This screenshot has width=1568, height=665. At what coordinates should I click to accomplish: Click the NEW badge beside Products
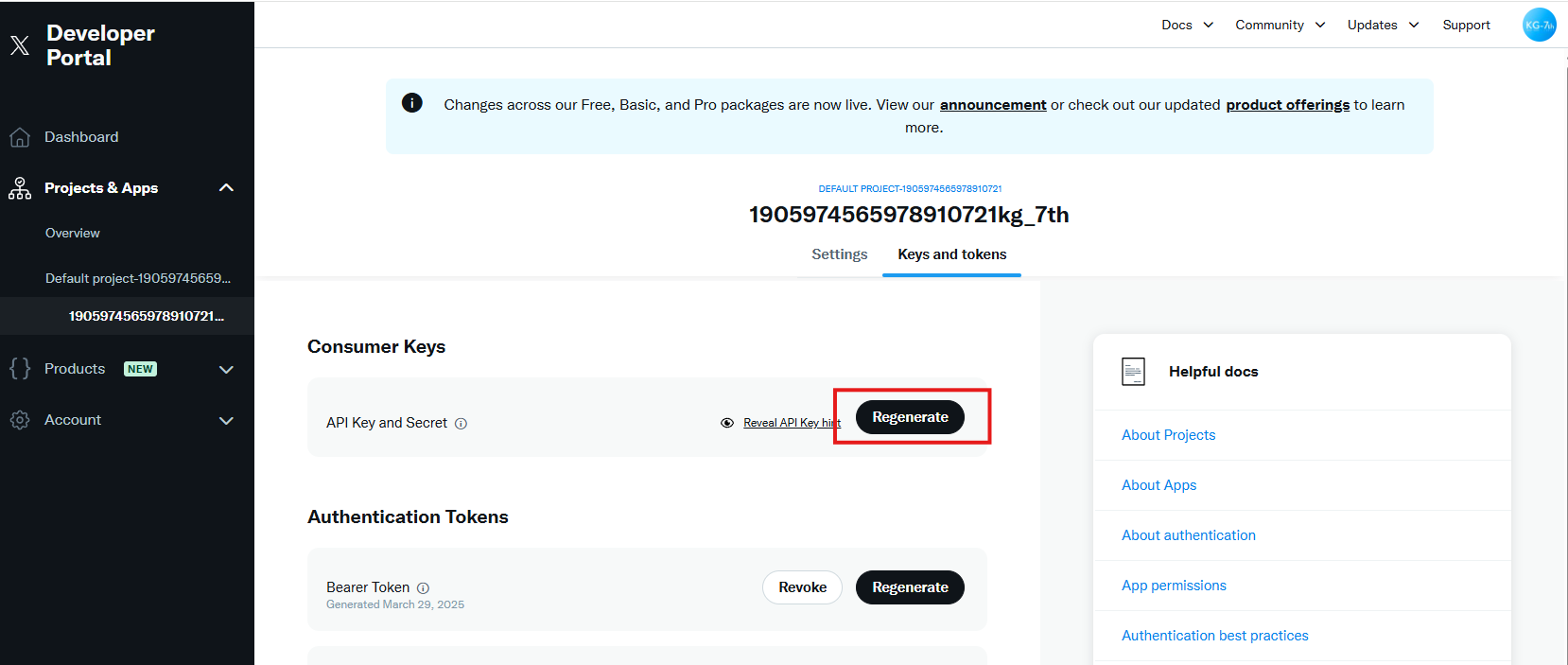pyautogui.click(x=140, y=369)
